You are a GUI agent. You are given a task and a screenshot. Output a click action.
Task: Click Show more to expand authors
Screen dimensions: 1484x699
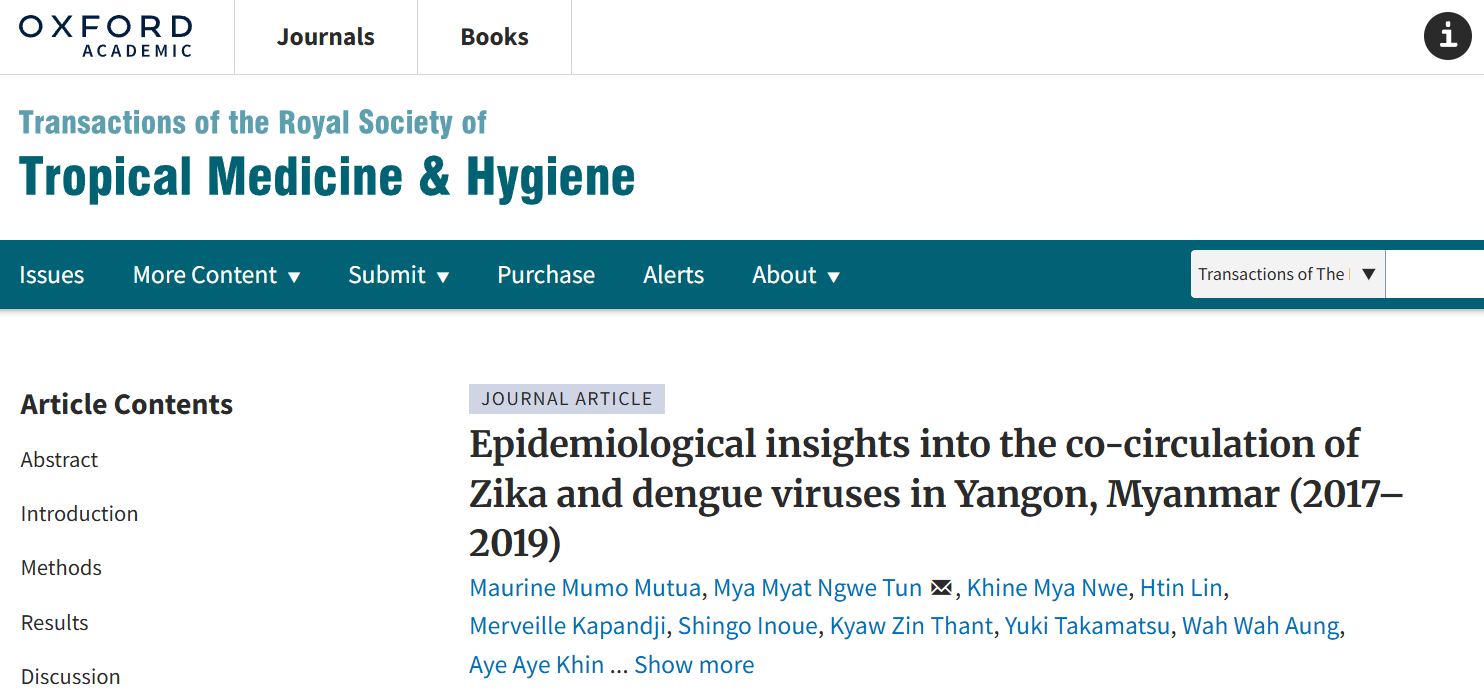[694, 665]
